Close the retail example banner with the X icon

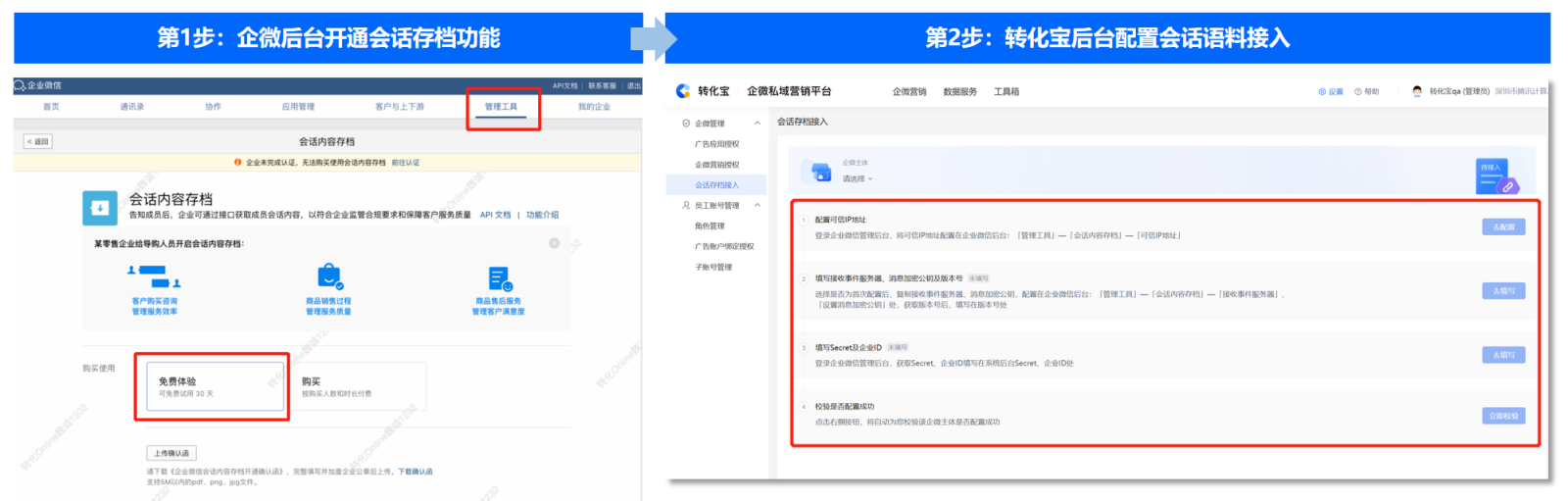[x=554, y=243]
